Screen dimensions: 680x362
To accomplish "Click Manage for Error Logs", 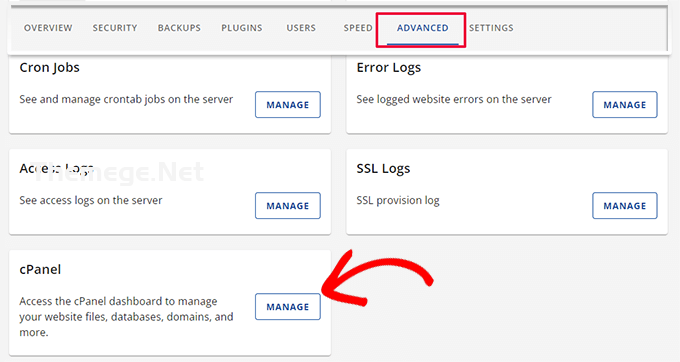I will point(624,104).
